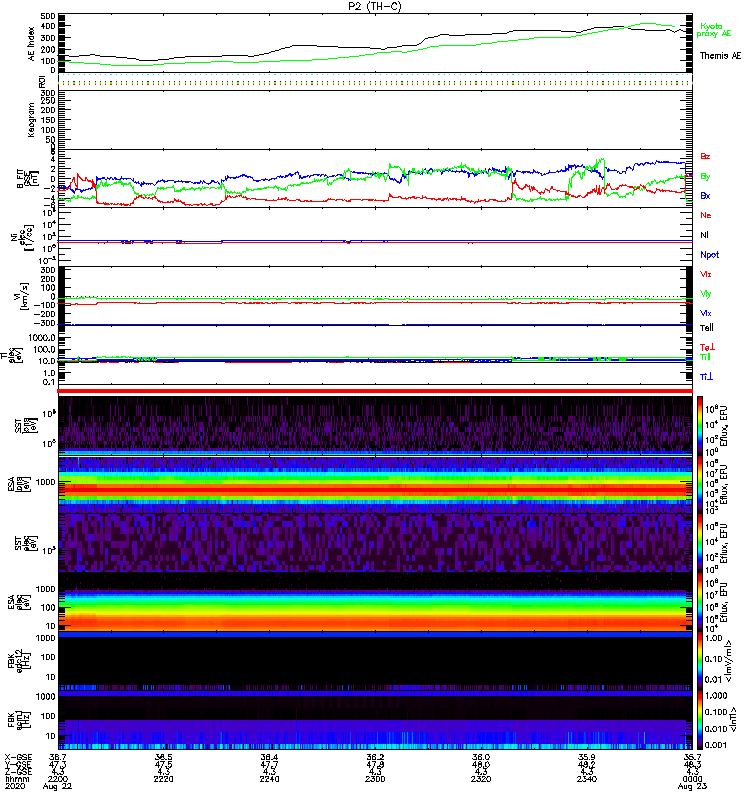Click the bottom nT spectrum color bar
Screen dimensions: 750x800
pyautogui.click(x=702, y=720)
